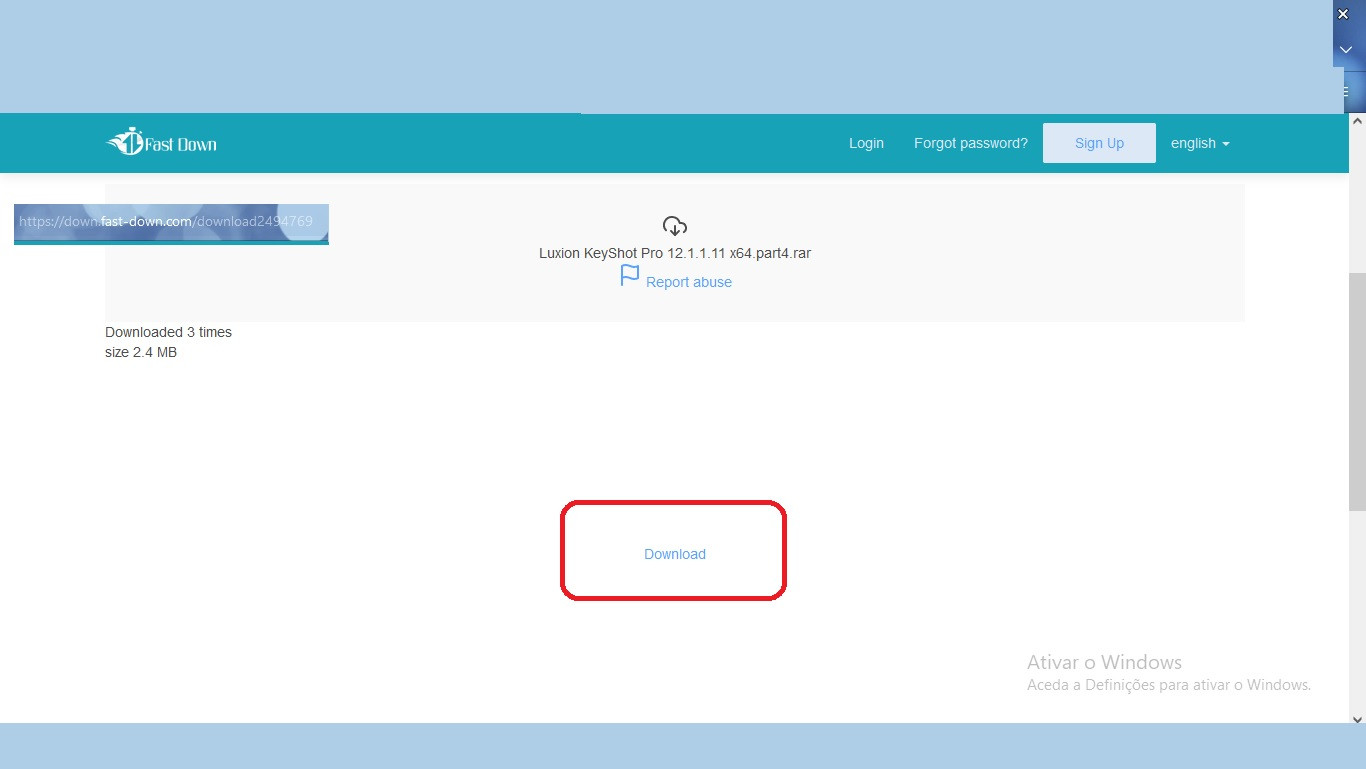Click the chevron-down icon below the X
The height and width of the screenshot is (769, 1366).
pyautogui.click(x=1345, y=49)
